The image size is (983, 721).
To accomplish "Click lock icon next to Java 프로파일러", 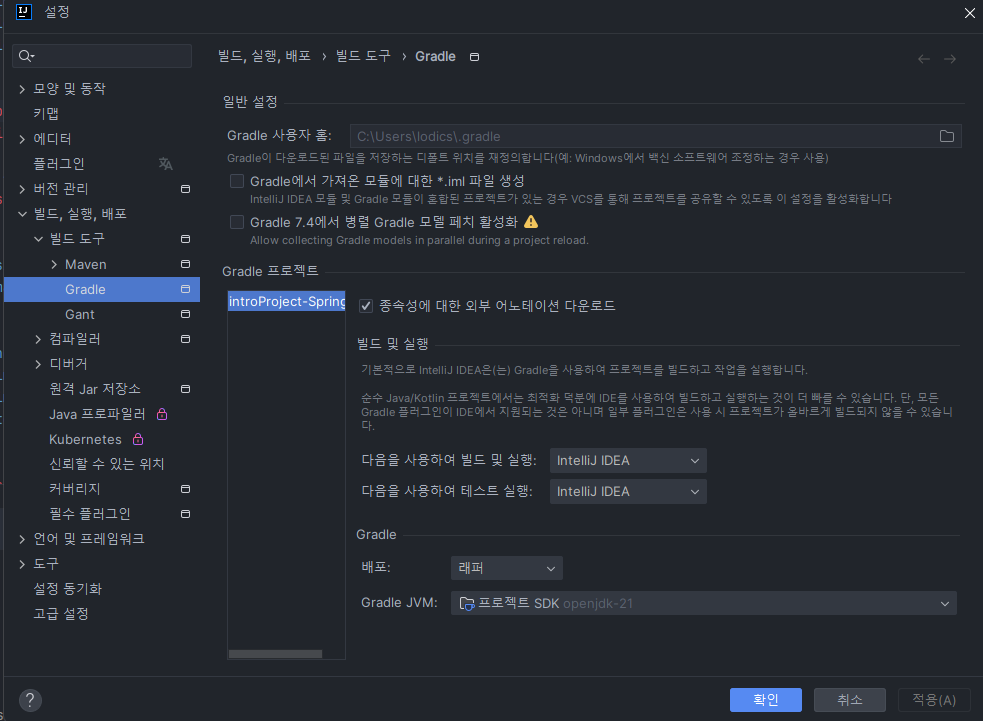I will (x=162, y=414).
